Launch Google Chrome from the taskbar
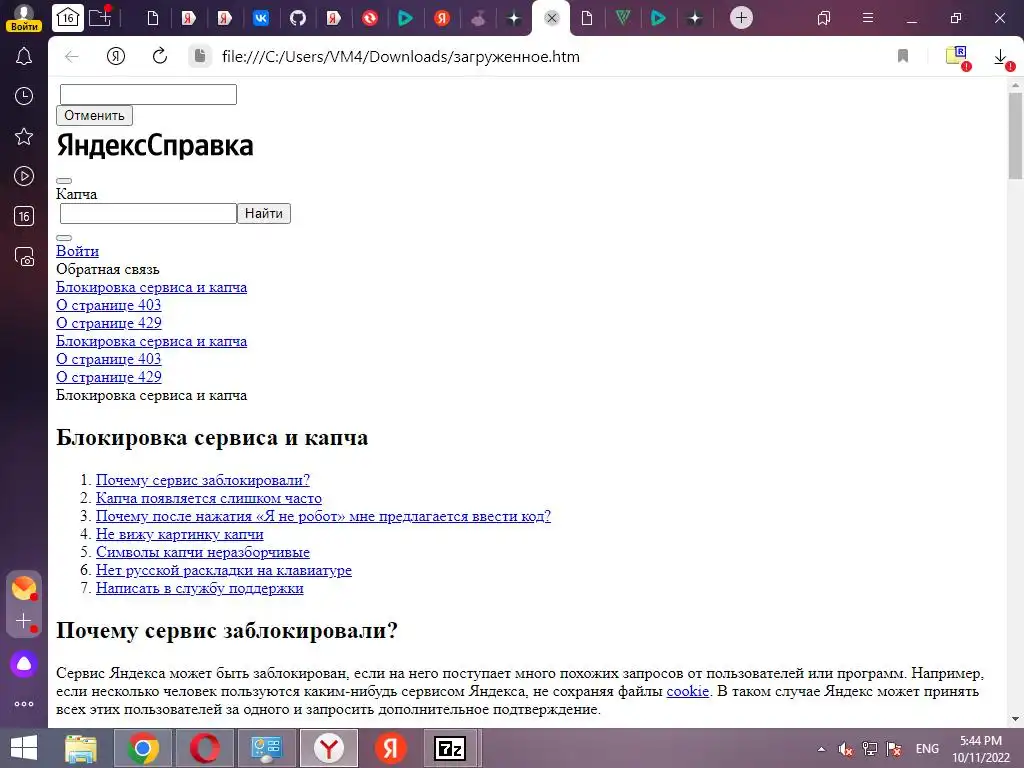Image resolution: width=1024 pixels, height=768 pixels. 143,748
